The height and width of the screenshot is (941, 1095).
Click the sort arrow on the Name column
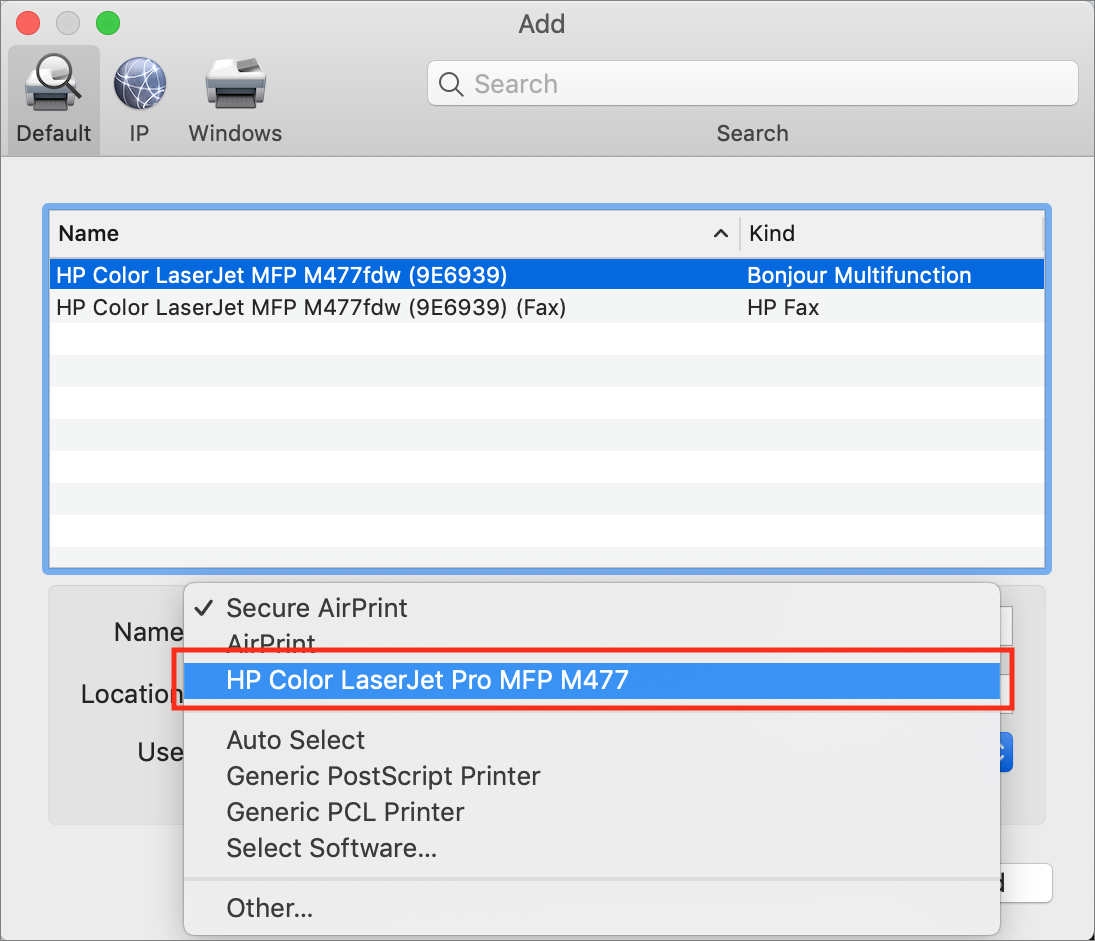(721, 233)
